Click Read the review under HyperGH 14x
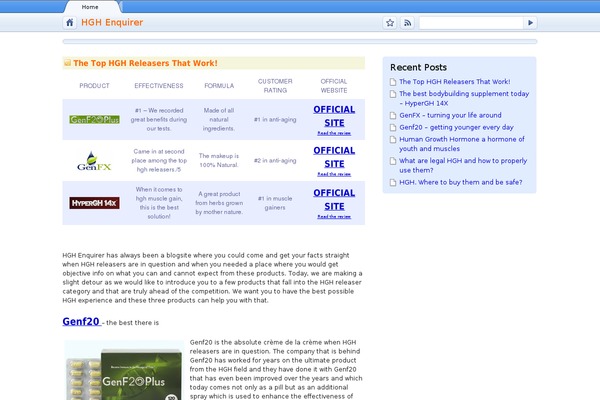600x400 pixels. (x=334, y=217)
